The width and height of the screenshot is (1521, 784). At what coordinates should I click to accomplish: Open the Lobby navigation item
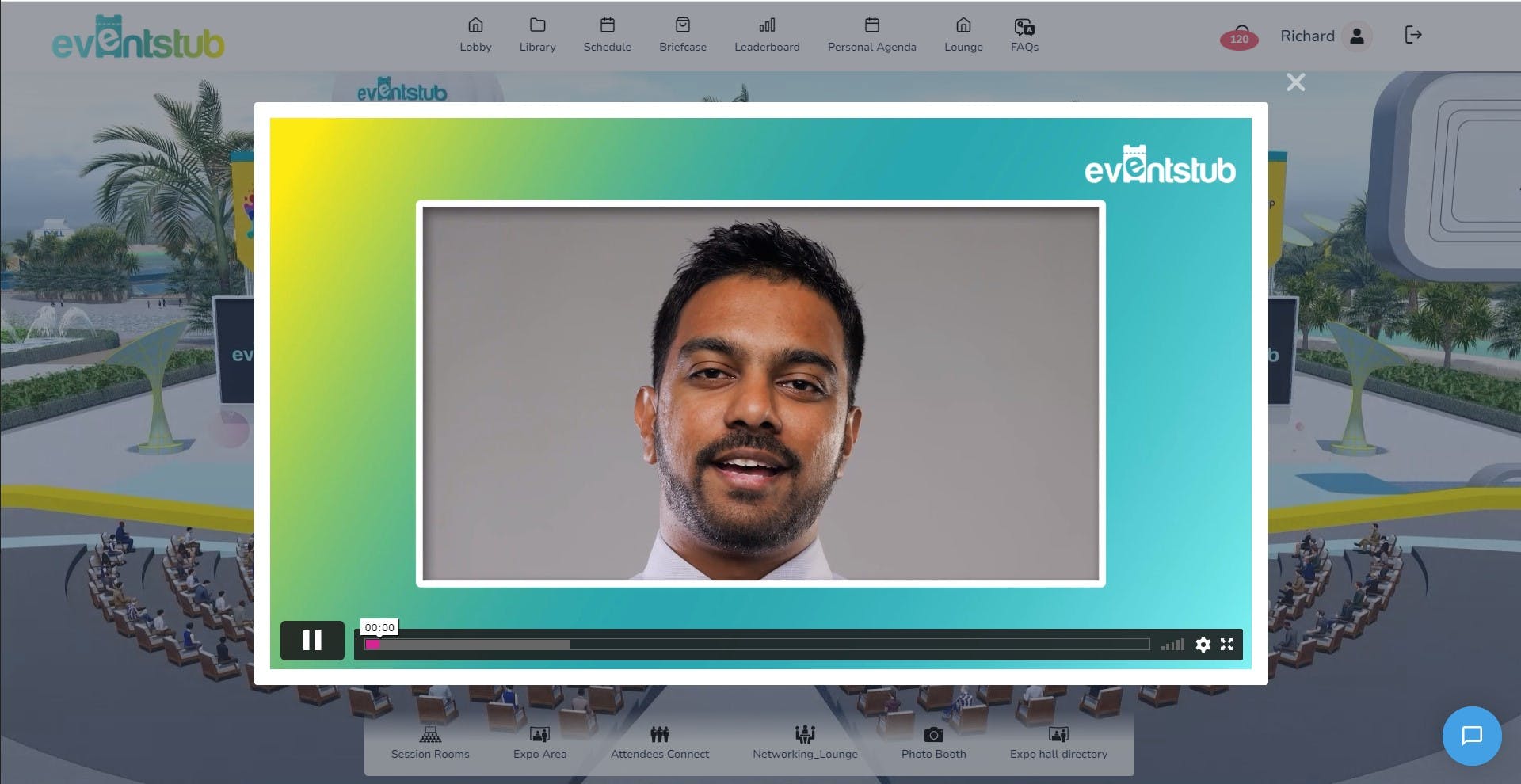point(475,36)
